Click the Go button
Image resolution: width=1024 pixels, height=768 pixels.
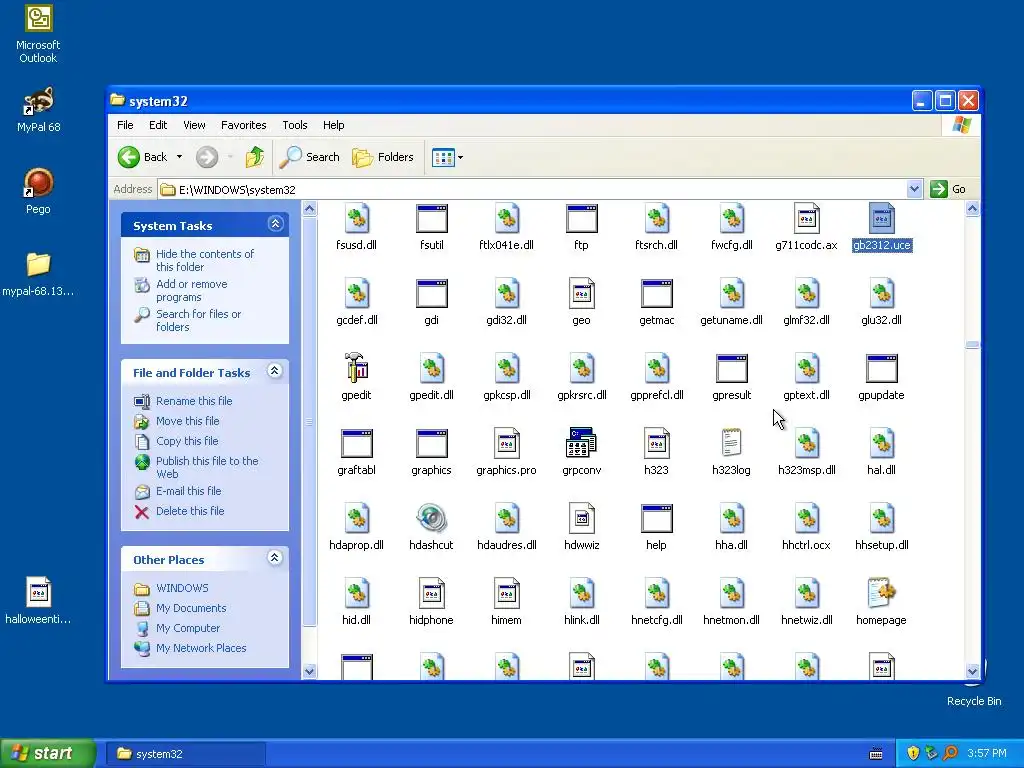coord(948,189)
